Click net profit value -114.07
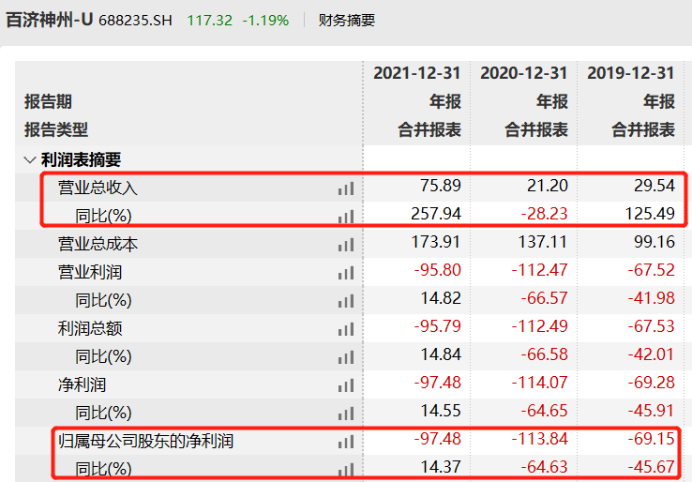The width and height of the screenshot is (692, 482). point(540,382)
